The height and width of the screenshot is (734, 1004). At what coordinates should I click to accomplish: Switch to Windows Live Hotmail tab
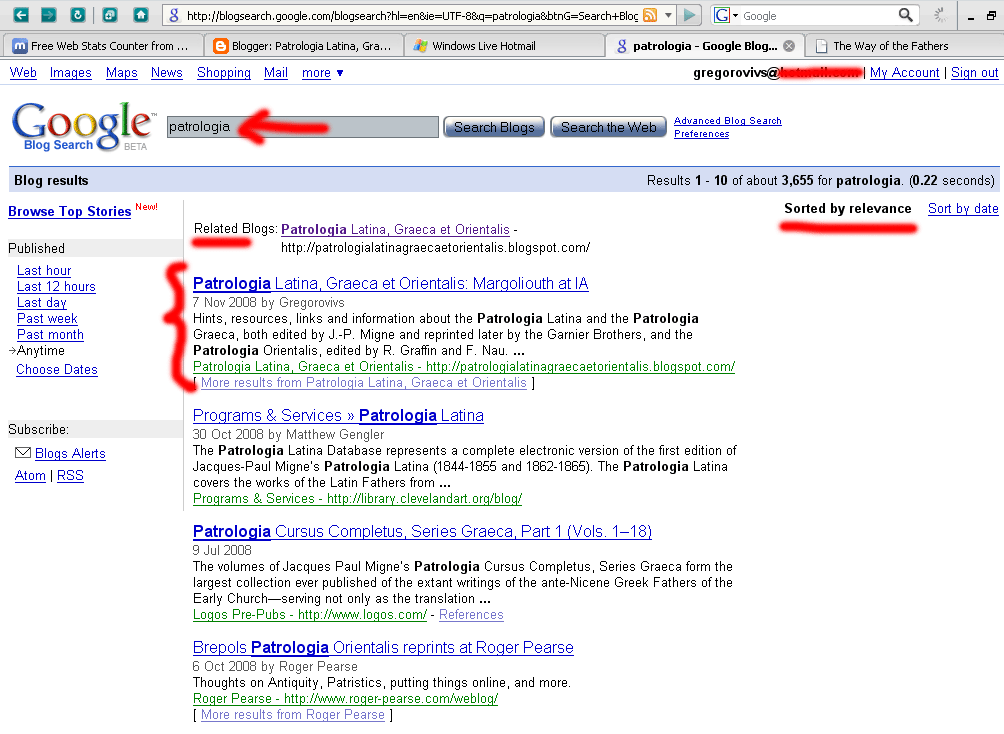(x=503, y=45)
